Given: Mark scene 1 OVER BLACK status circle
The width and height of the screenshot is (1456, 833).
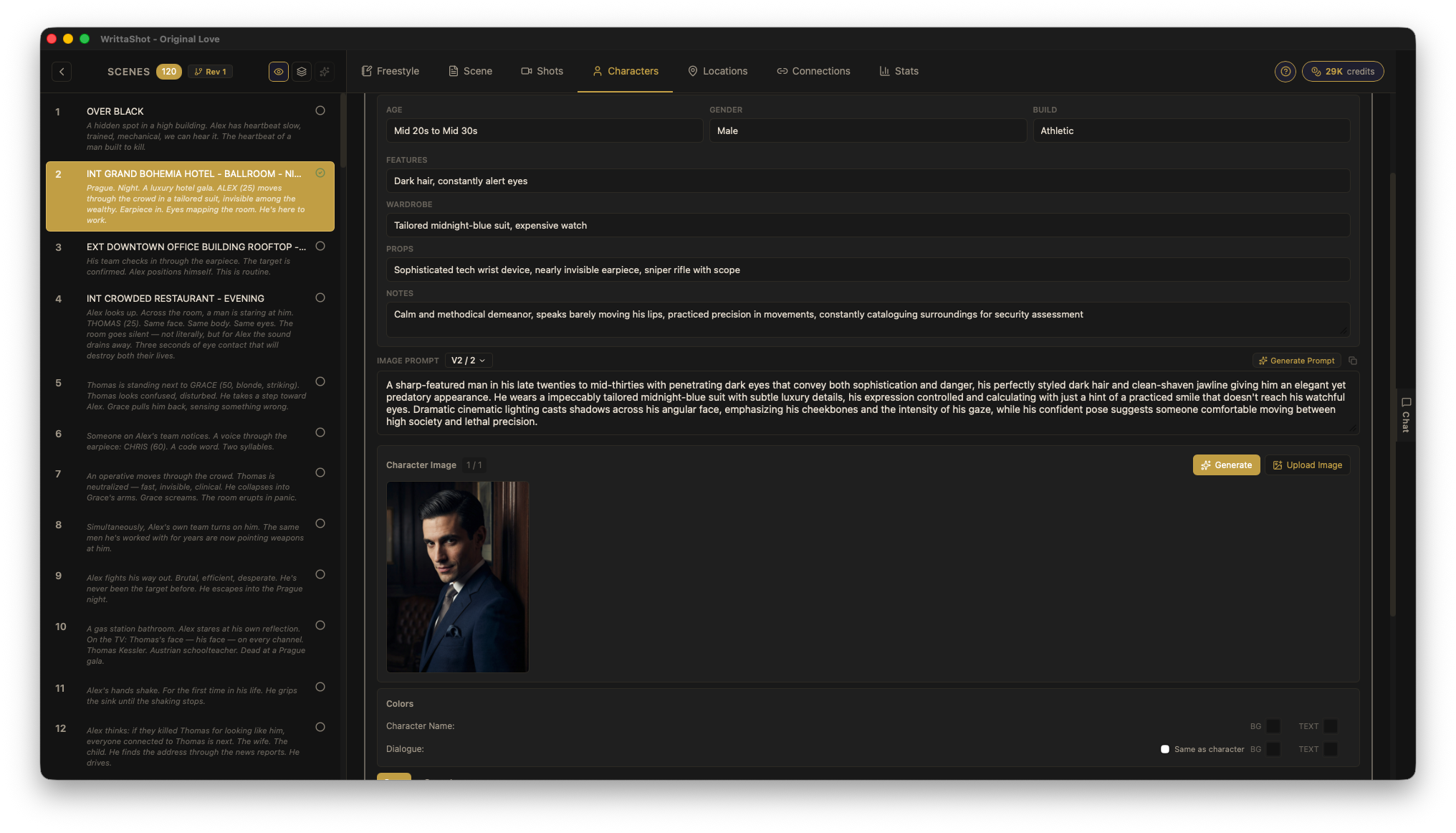Looking at the screenshot, I should click(x=320, y=110).
